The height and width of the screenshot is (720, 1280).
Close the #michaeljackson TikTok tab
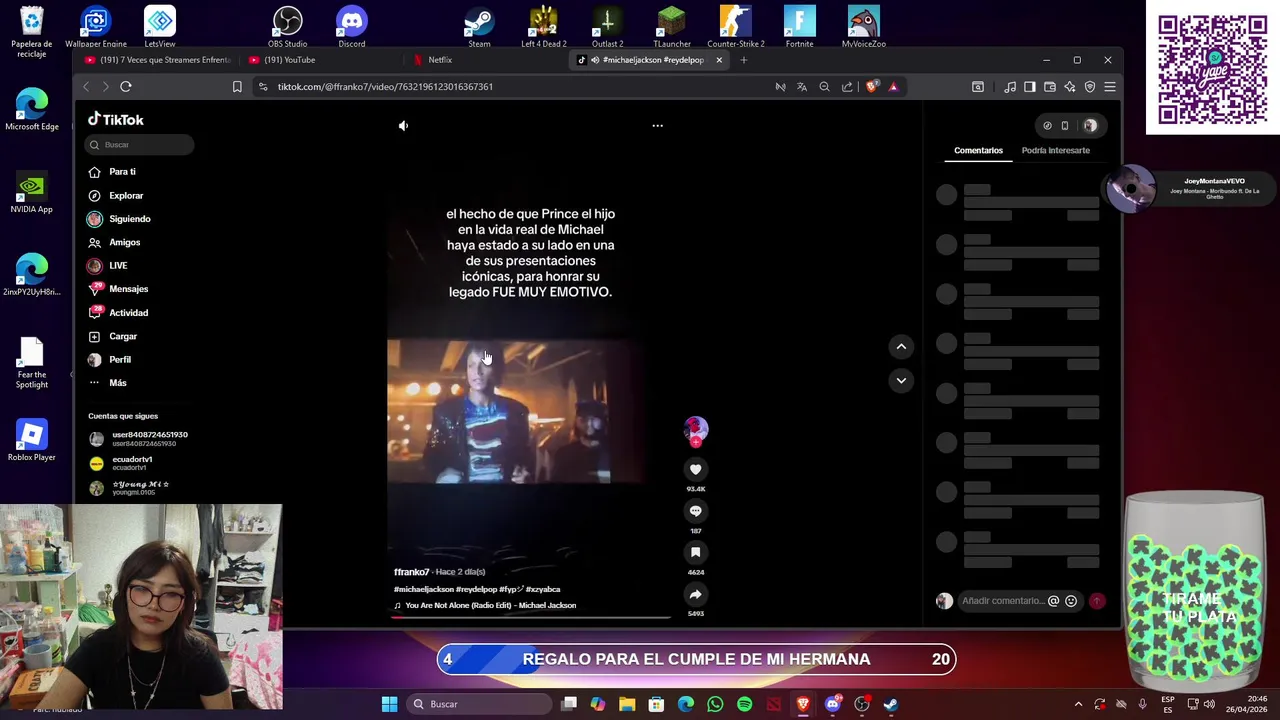pos(718,60)
